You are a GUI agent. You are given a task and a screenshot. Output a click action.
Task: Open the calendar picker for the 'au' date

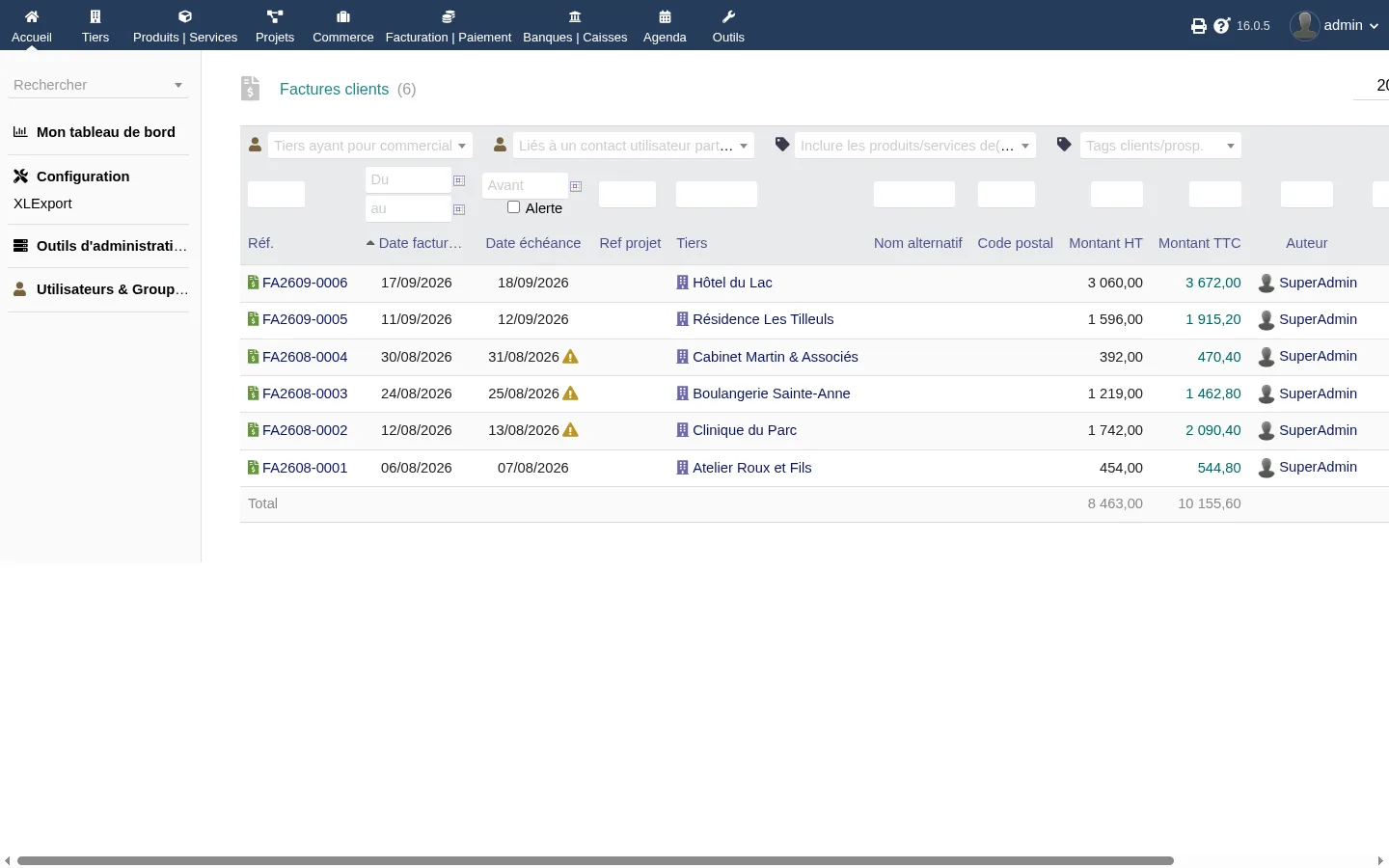click(459, 209)
